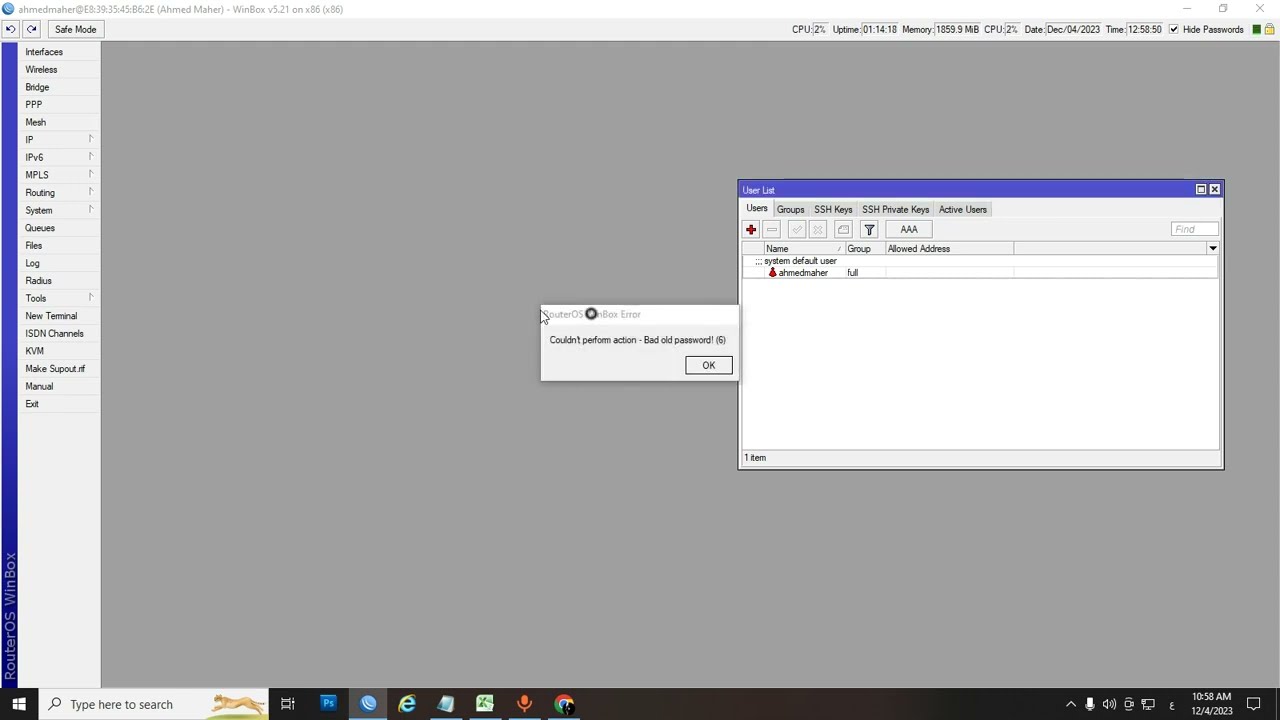Open Task View on the taskbar
The width and height of the screenshot is (1280, 720).
tap(288, 704)
